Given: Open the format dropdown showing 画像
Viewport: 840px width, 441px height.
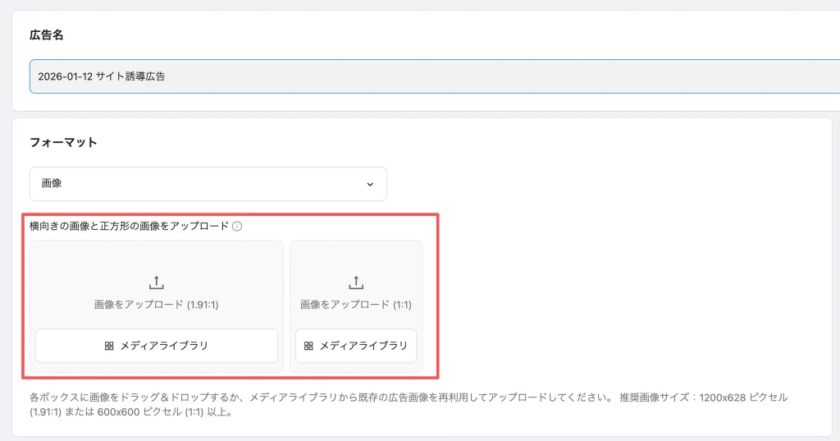Looking at the screenshot, I should coord(208,184).
